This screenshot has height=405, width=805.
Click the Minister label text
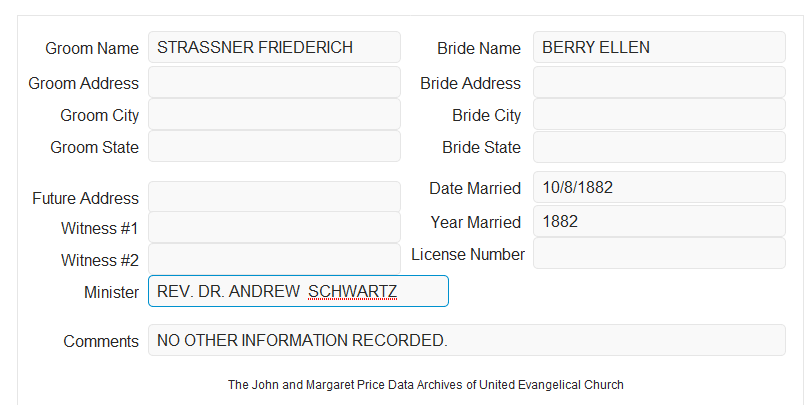pos(111,293)
